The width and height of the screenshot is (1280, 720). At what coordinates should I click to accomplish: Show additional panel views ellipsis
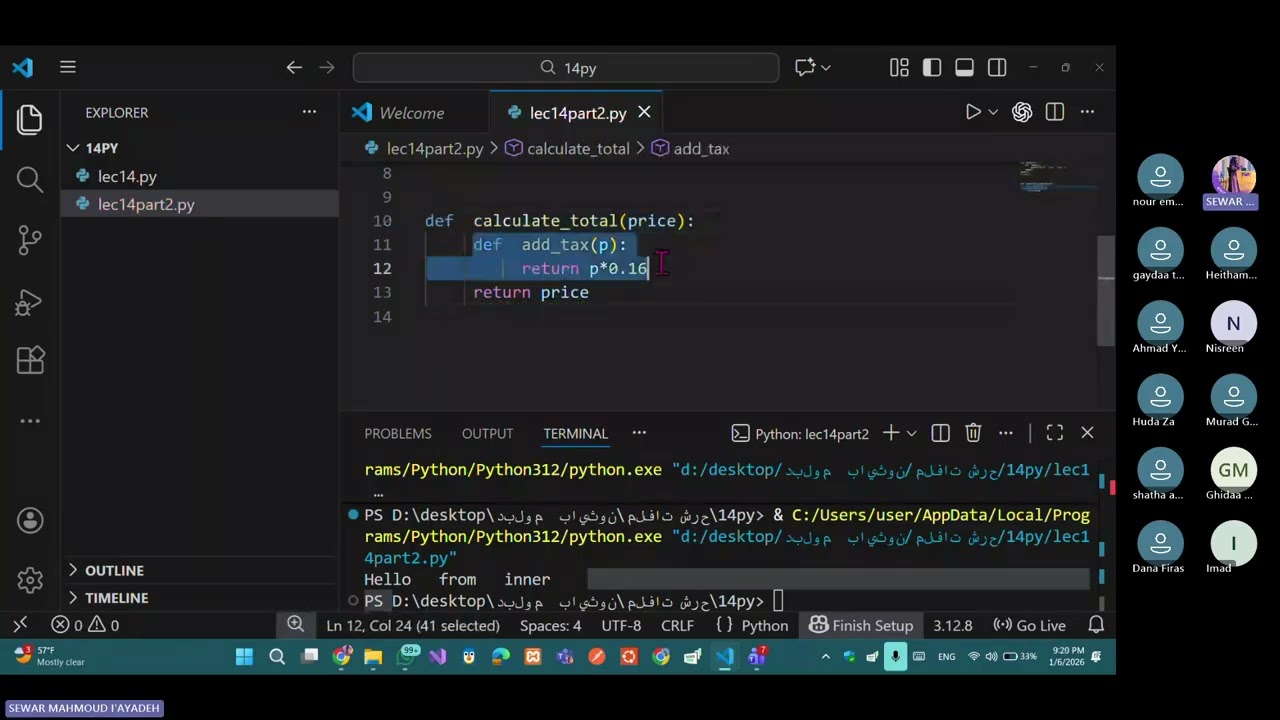[639, 433]
